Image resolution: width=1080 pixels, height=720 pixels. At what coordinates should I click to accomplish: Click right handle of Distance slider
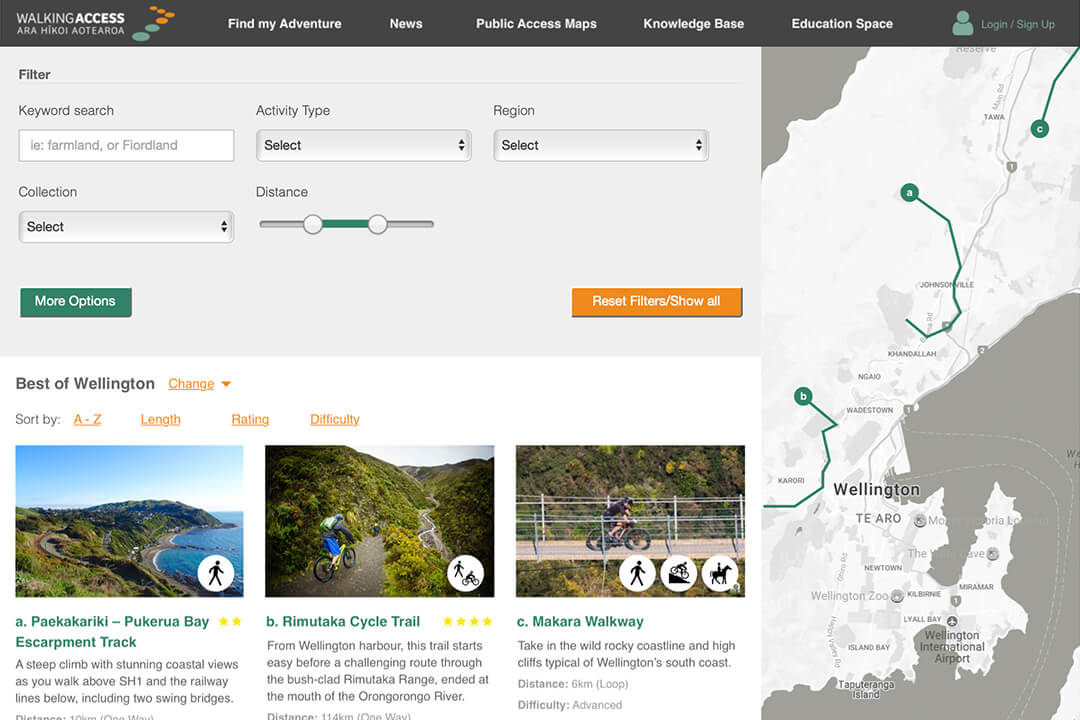pyautogui.click(x=377, y=224)
